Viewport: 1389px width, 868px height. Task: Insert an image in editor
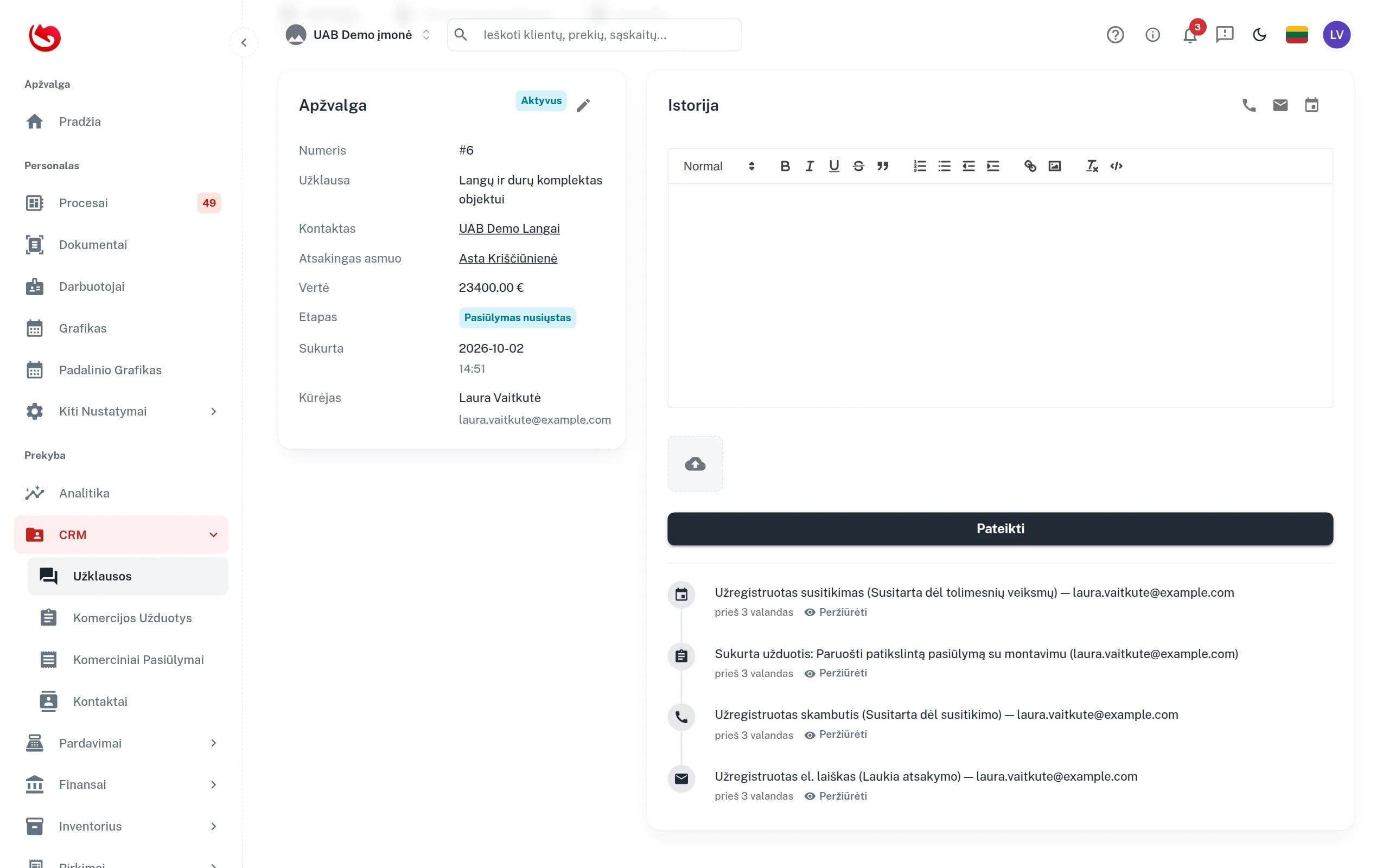(1054, 166)
